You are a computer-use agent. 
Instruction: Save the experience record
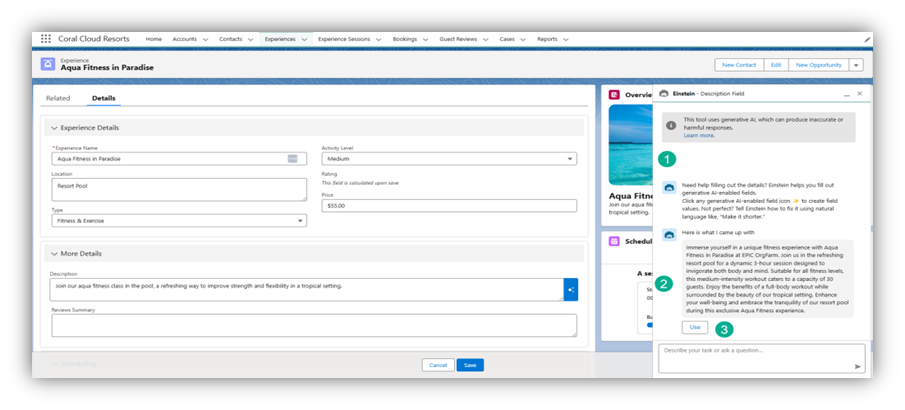click(x=470, y=365)
